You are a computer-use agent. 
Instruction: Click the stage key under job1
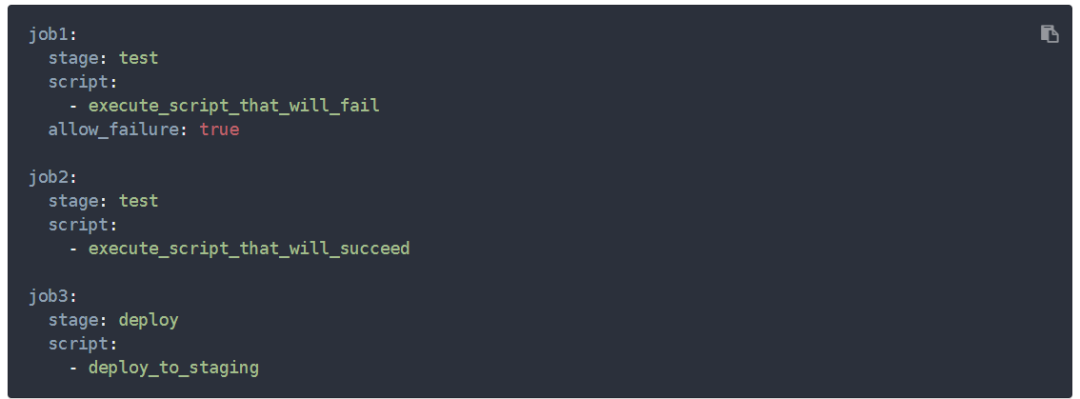coord(74,59)
